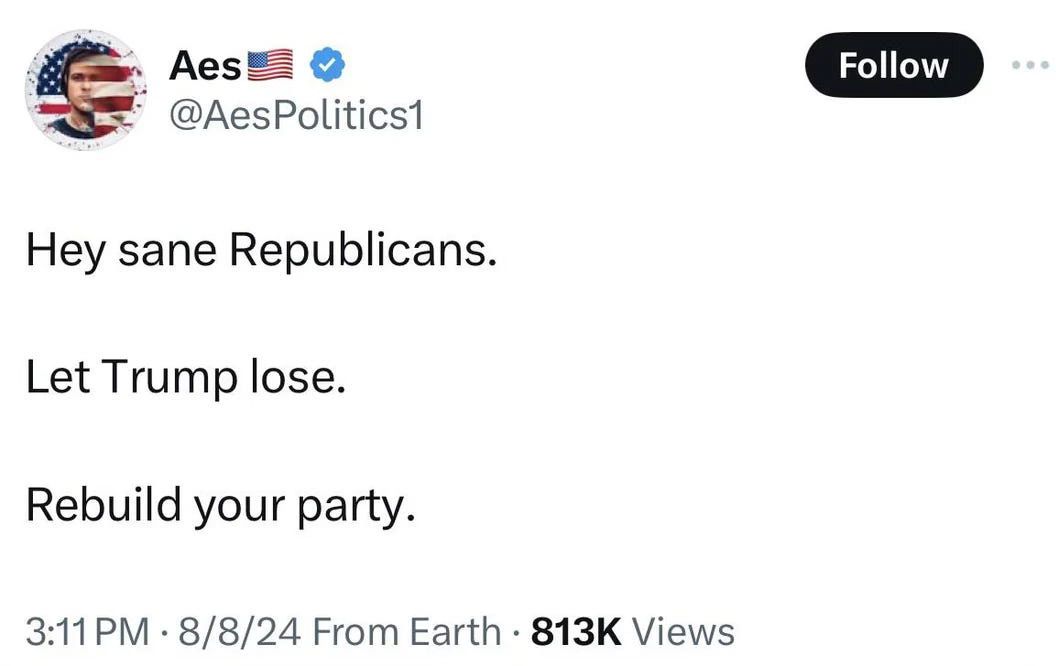The image size is (1056, 666).
Task: Click the tweet line Hey sane Republicans
Action: click(260, 250)
